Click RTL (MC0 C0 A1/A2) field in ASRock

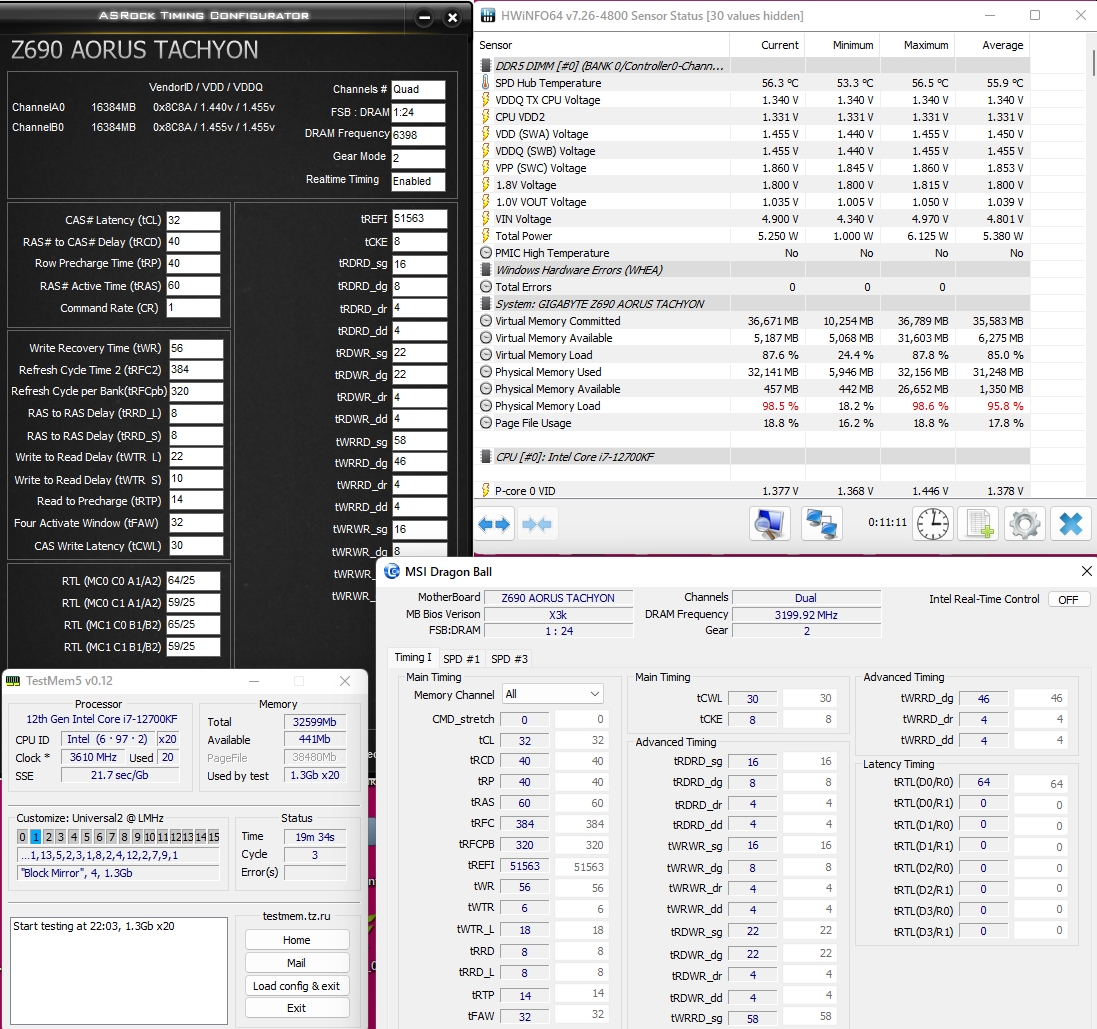coord(193,581)
